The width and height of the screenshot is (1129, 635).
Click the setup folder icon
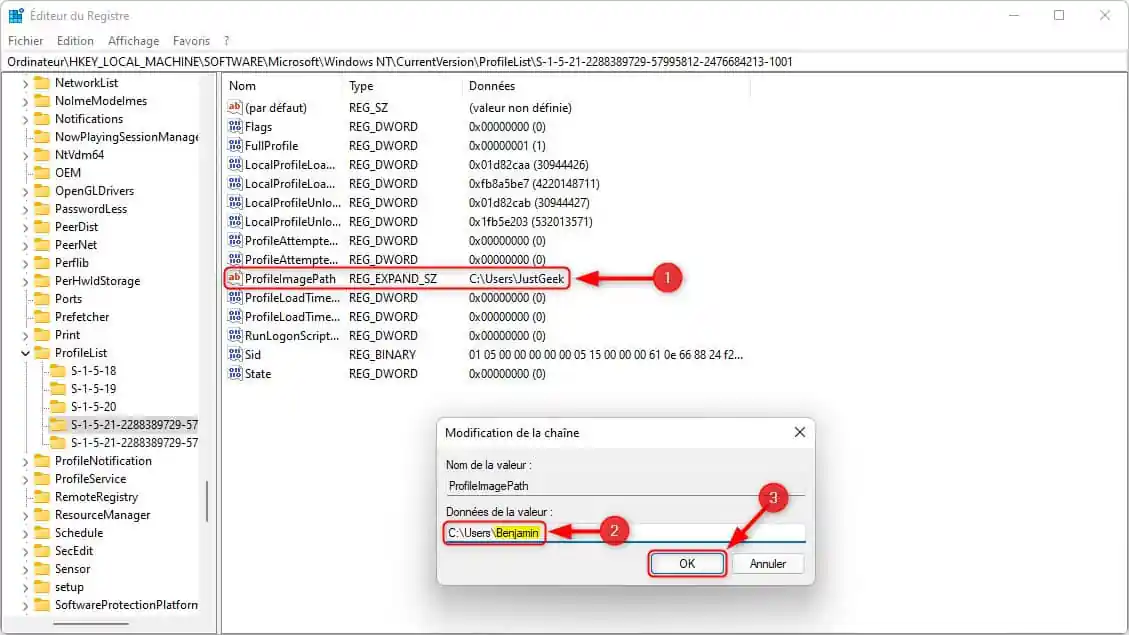42,586
